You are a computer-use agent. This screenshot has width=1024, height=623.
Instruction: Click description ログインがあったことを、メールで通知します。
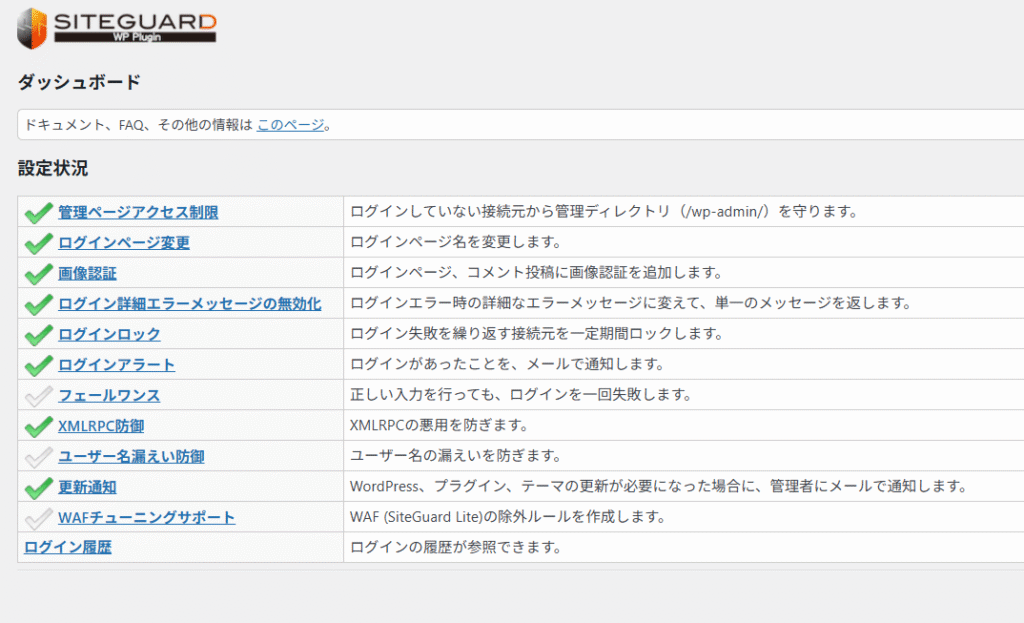[507, 364]
